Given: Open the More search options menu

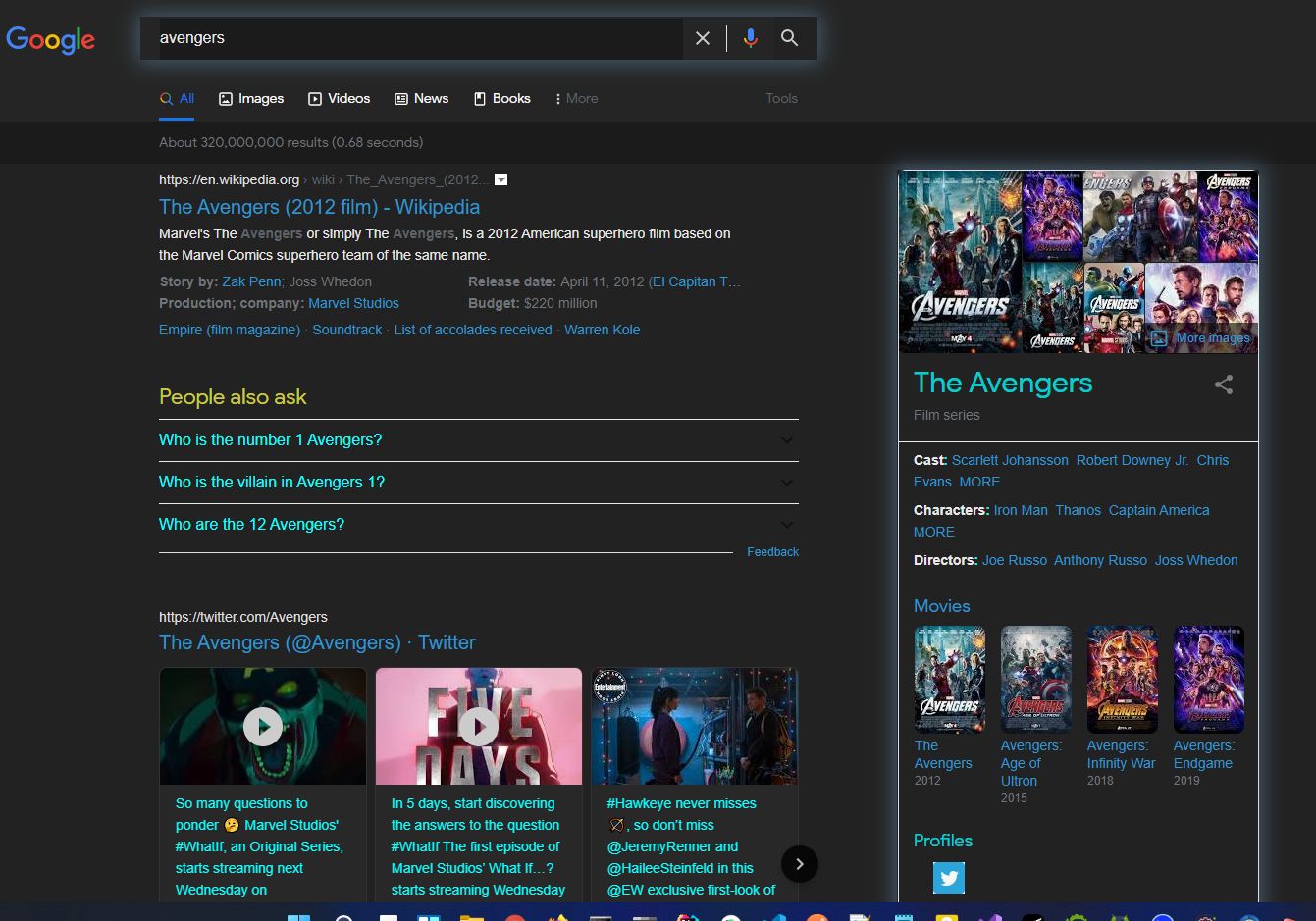Looking at the screenshot, I should point(576,98).
